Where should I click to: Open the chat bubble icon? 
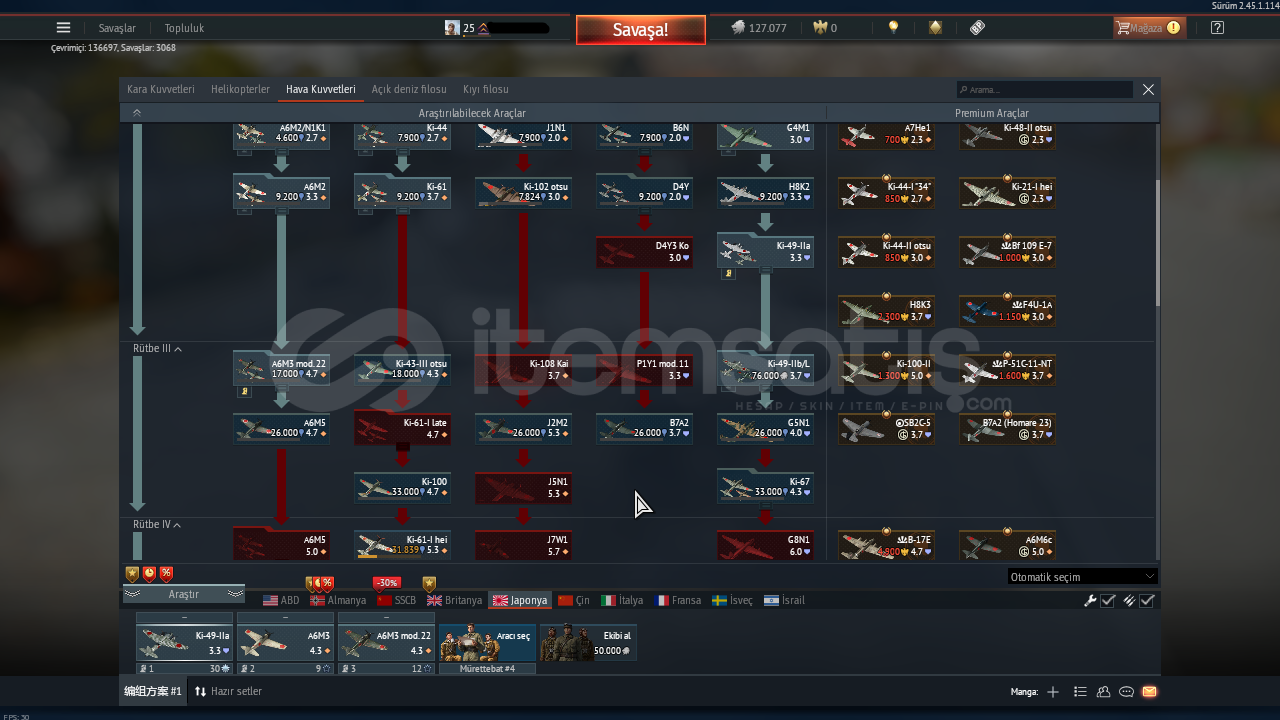coord(1126,691)
